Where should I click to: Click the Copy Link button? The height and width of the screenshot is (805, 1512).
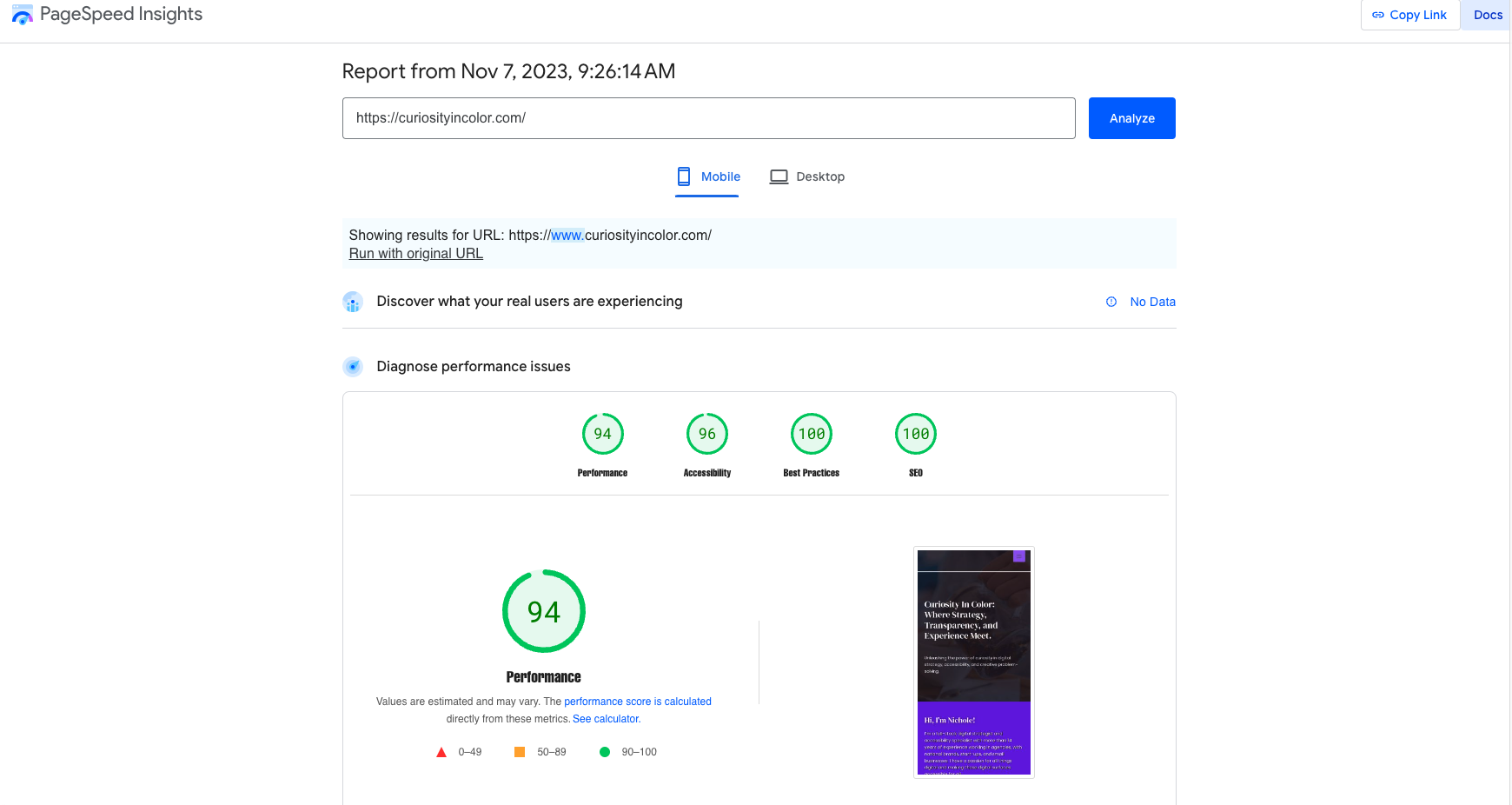click(x=1410, y=15)
